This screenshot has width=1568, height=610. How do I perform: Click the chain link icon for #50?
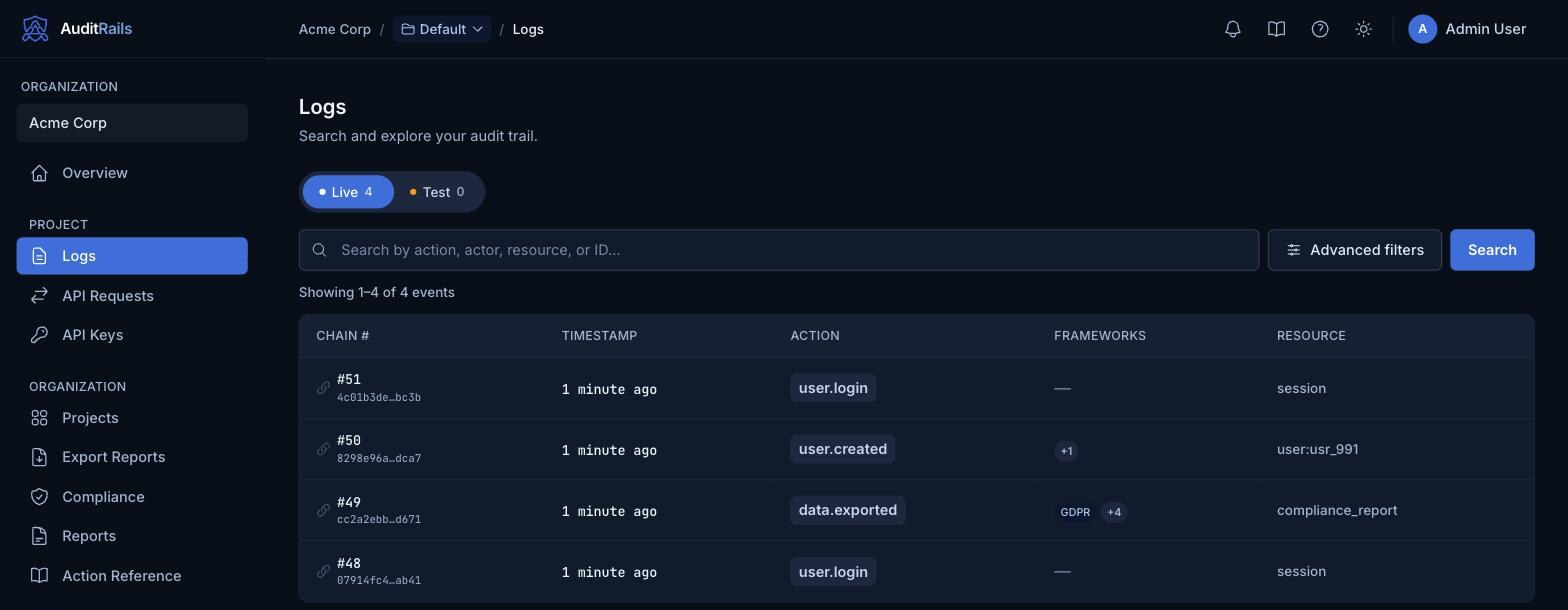[x=323, y=449]
